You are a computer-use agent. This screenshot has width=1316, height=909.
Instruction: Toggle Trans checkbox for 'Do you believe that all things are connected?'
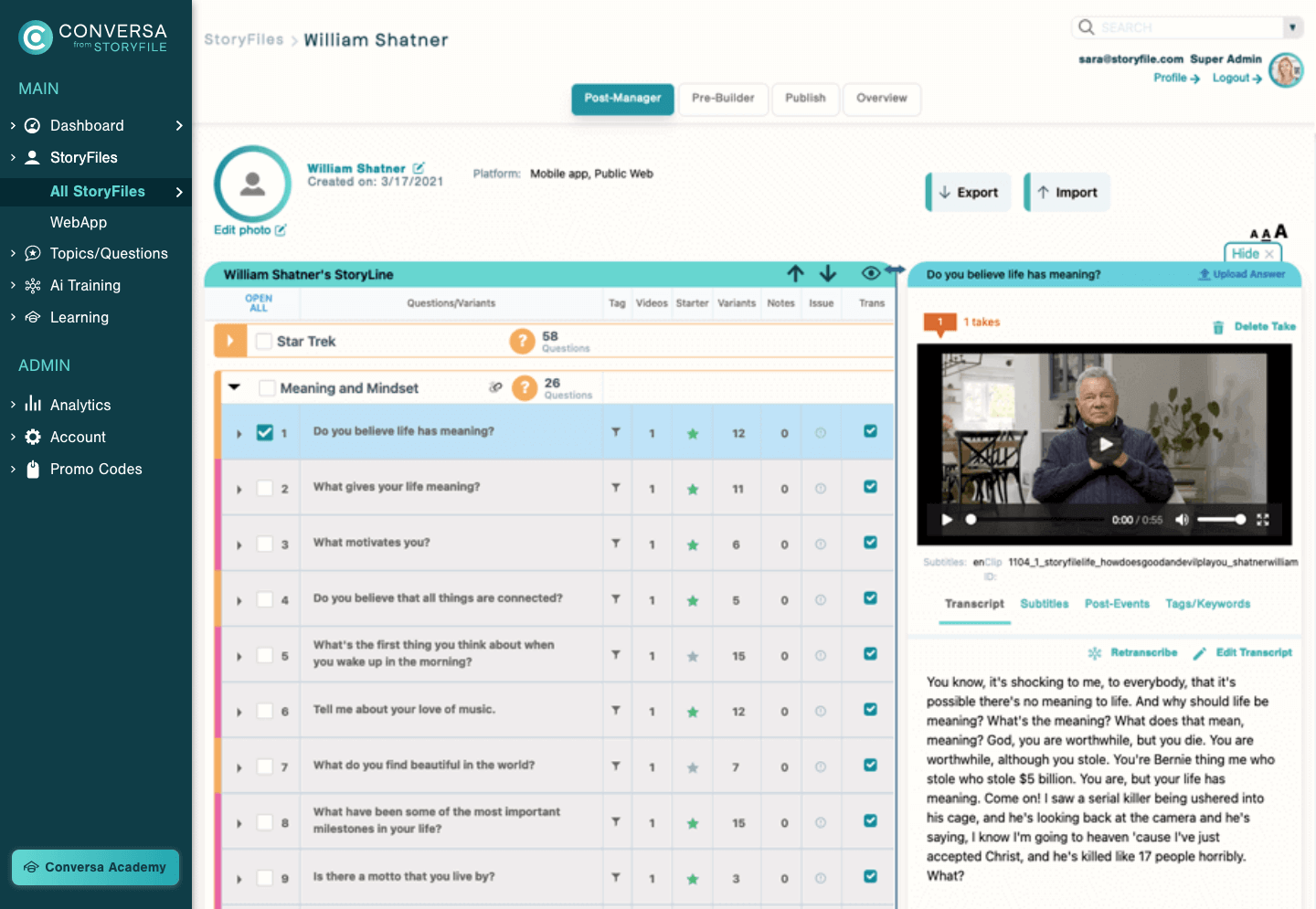click(871, 597)
